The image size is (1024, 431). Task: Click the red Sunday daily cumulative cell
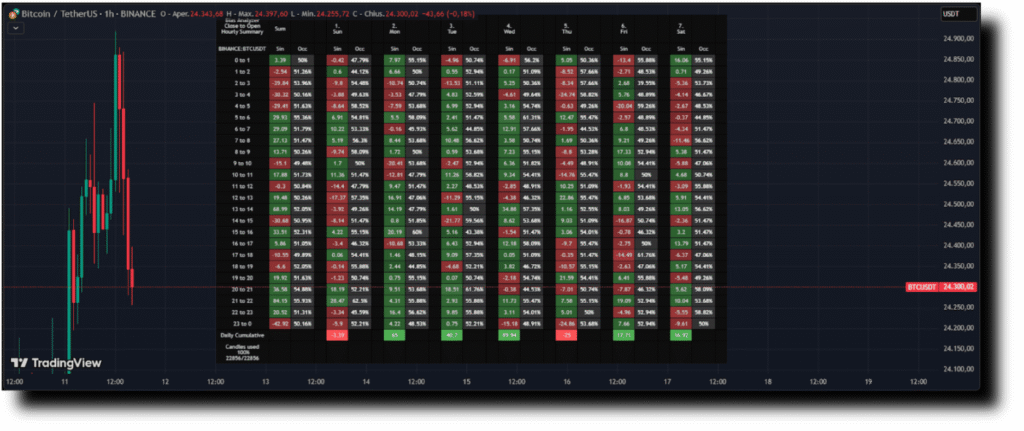(x=337, y=335)
